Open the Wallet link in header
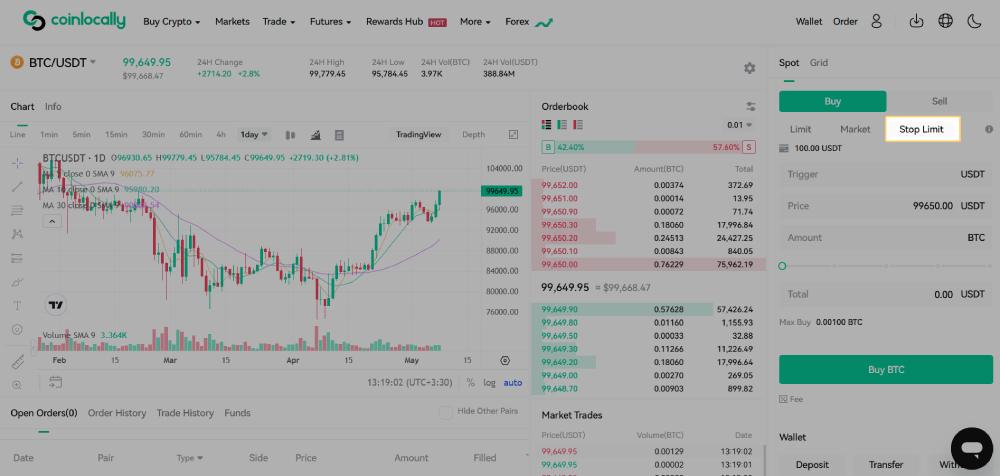This screenshot has height=476, width=1000. 809,21
